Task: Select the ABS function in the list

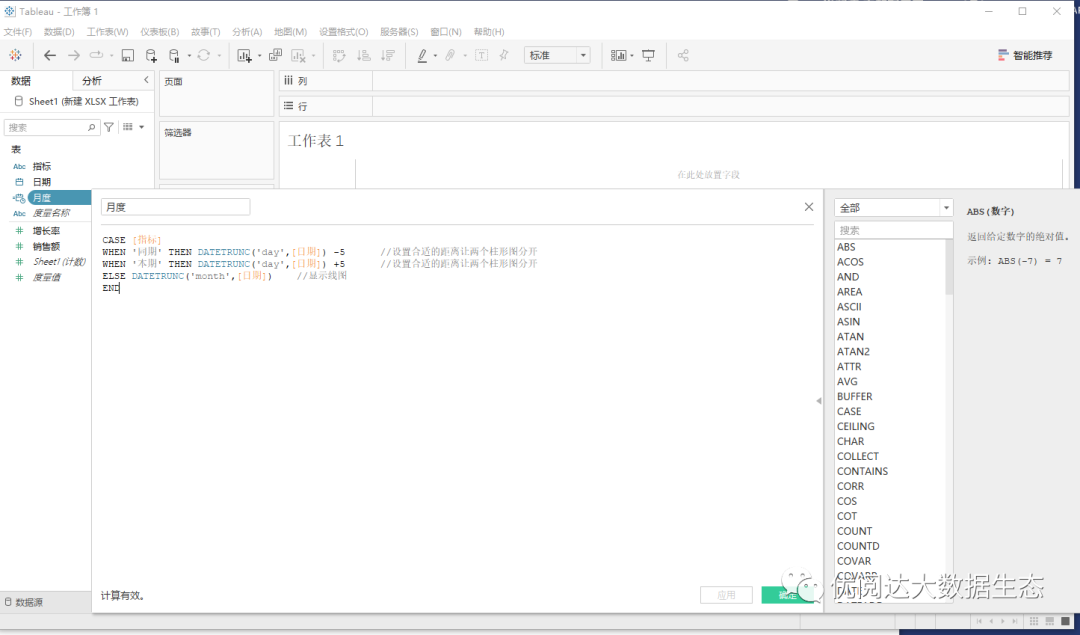Action: pyautogui.click(x=847, y=247)
